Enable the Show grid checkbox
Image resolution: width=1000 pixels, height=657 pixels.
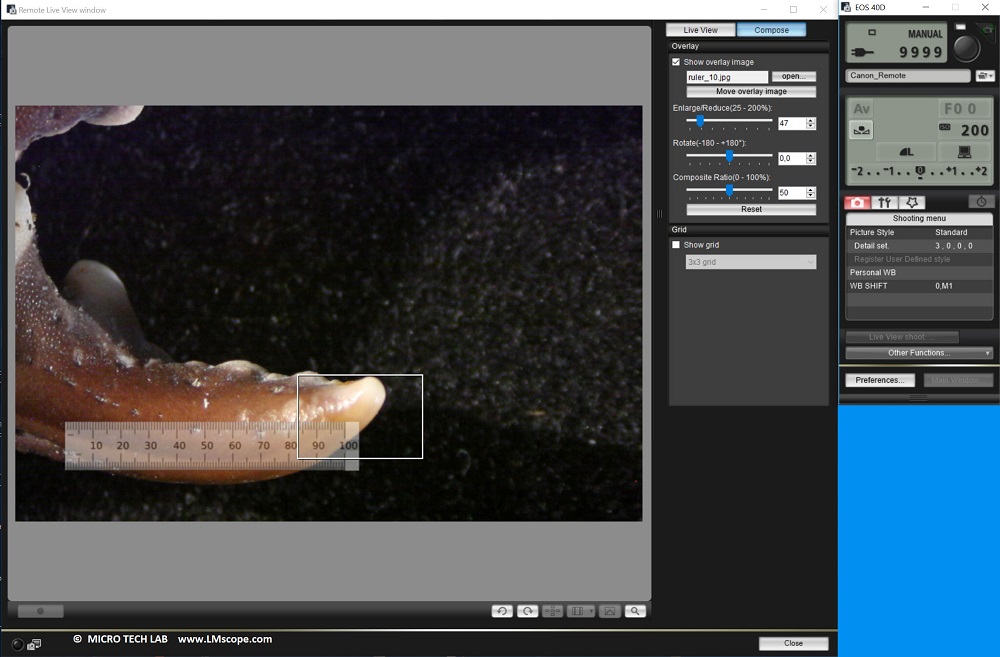click(676, 244)
